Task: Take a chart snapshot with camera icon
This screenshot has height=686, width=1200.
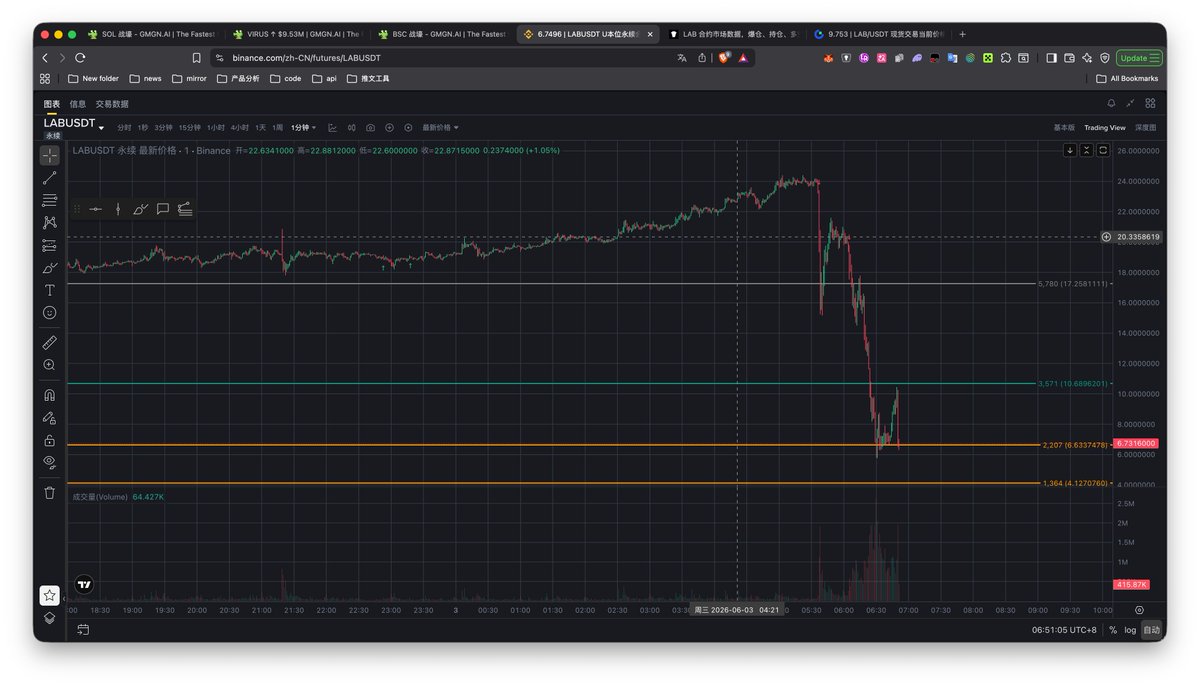Action: [x=371, y=128]
